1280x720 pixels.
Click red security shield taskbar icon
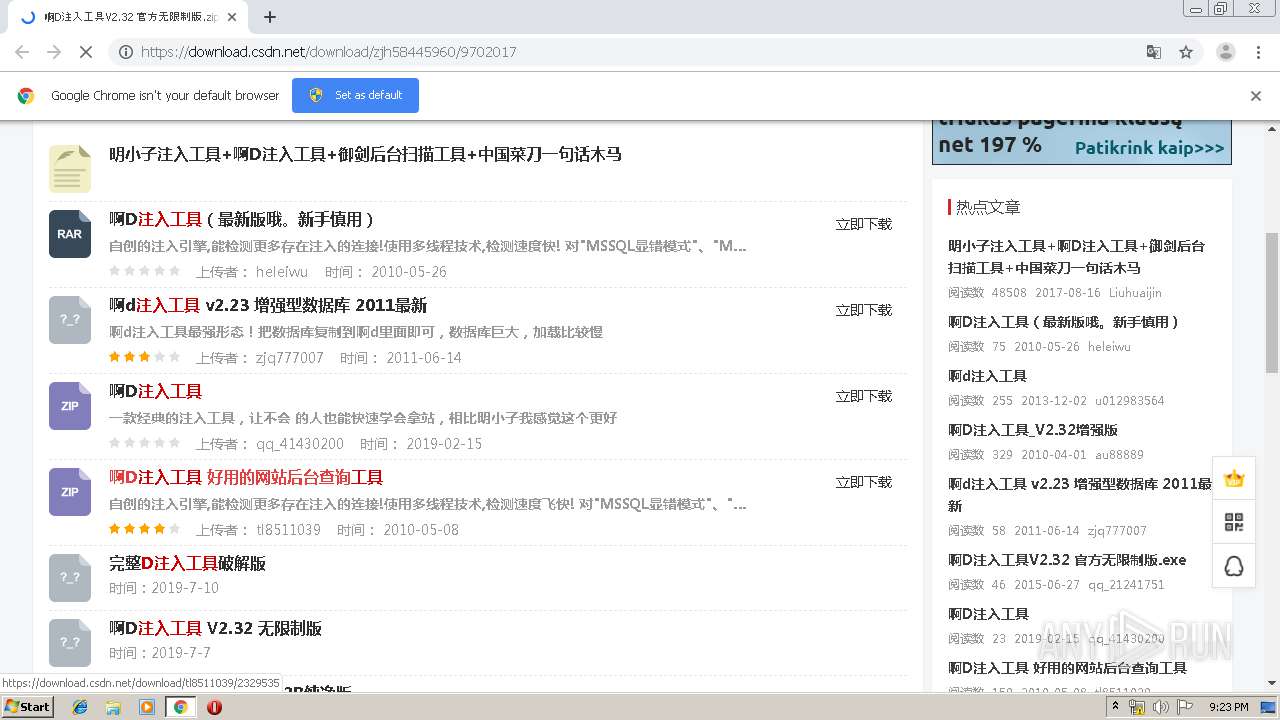(x=214, y=707)
